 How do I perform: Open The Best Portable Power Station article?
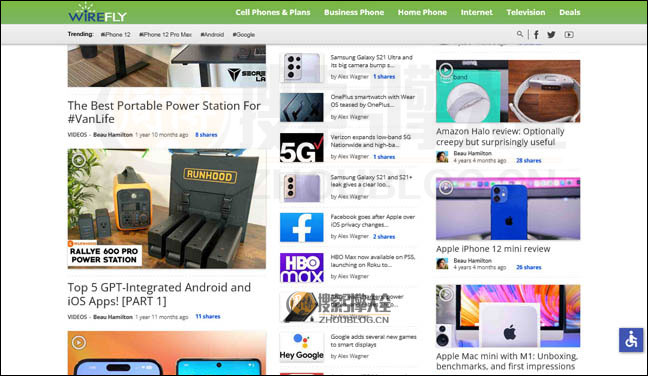(x=164, y=112)
